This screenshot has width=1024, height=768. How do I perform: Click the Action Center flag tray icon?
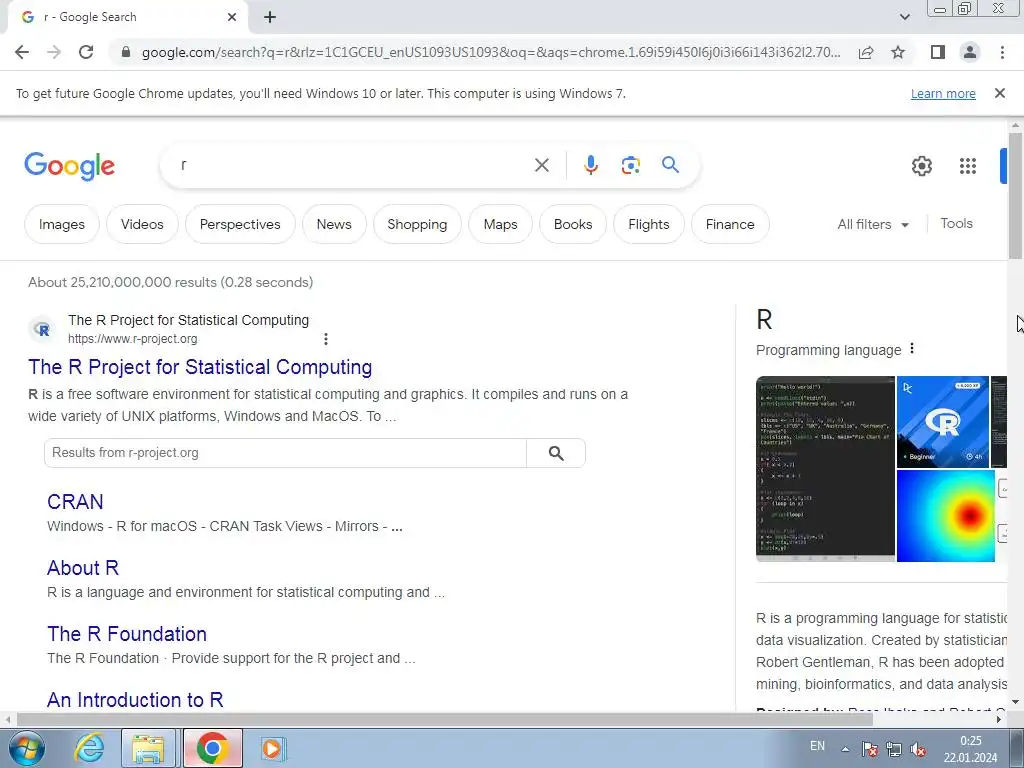coord(869,749)
